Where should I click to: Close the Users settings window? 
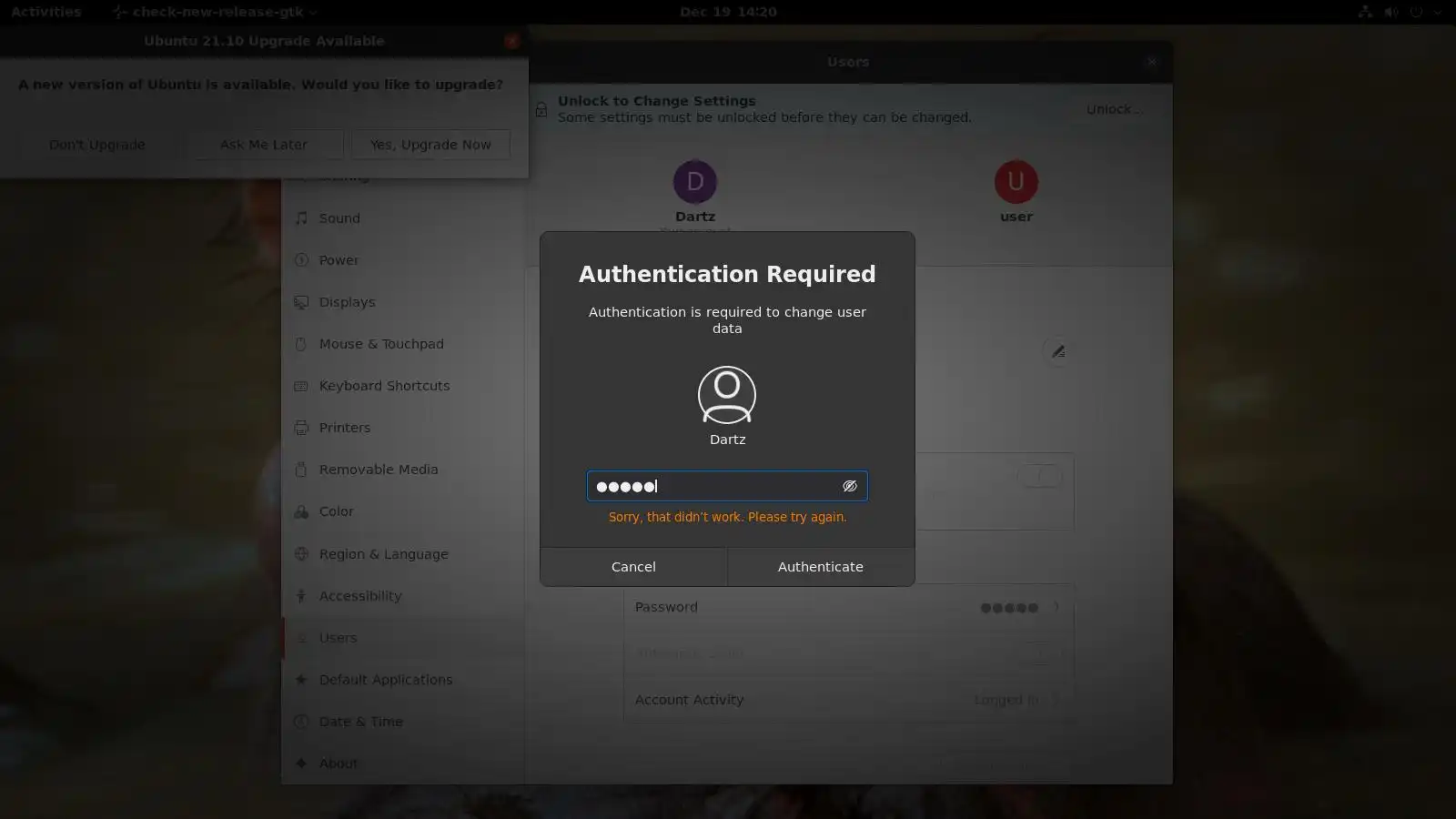1151,62
